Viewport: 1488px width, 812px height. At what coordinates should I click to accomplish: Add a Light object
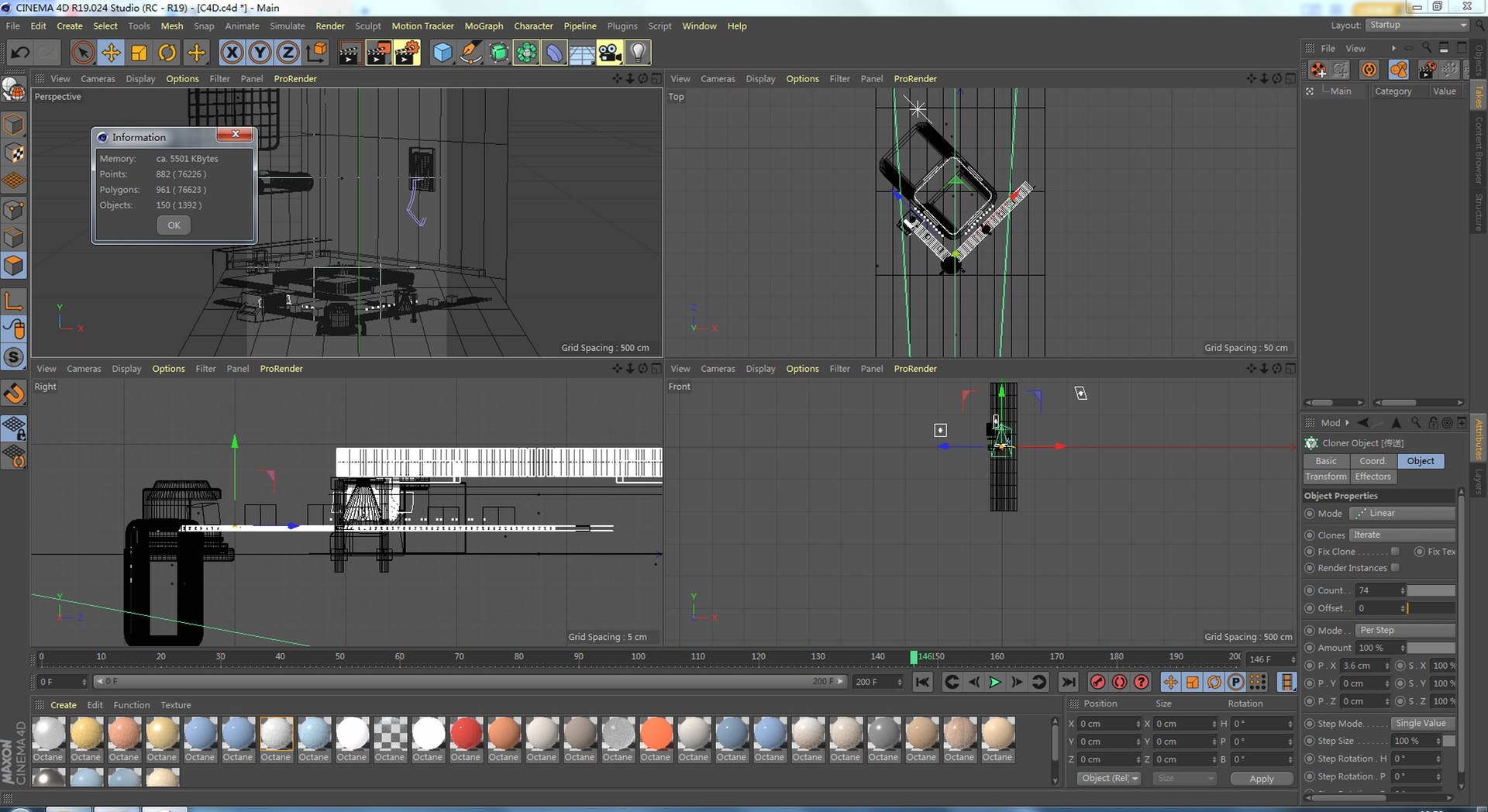[638, 53]
